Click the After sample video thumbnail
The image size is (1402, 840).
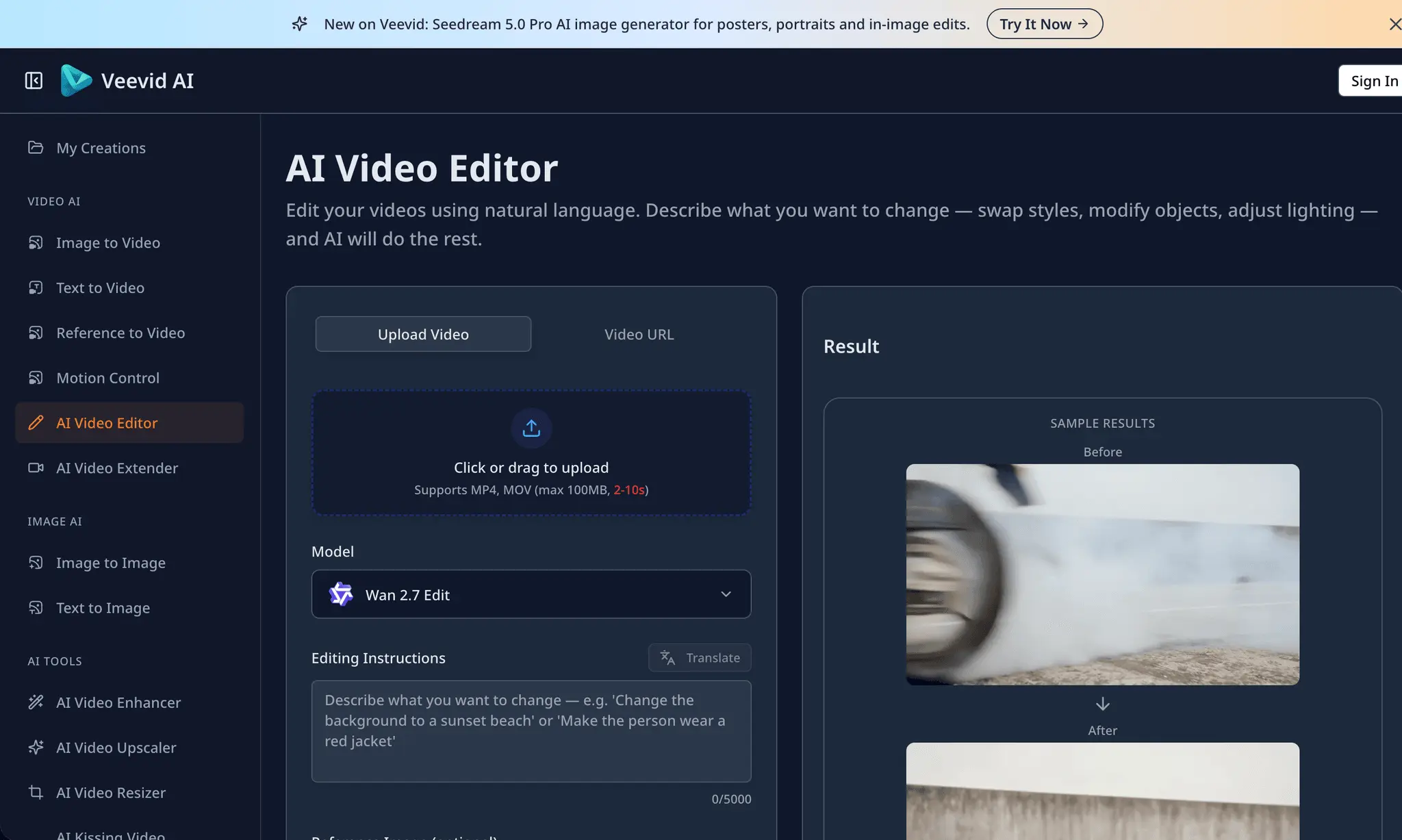[1103, 791]
